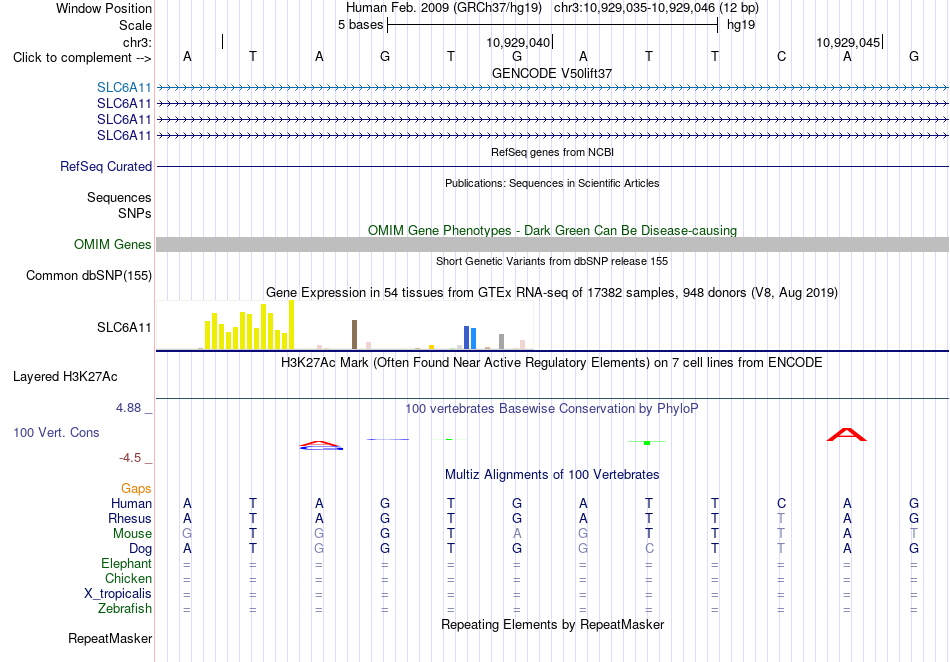950x662 pixels.
Task: Click 100 vertebrates Basewise Conservation title
Action: (x=551, y=409)
